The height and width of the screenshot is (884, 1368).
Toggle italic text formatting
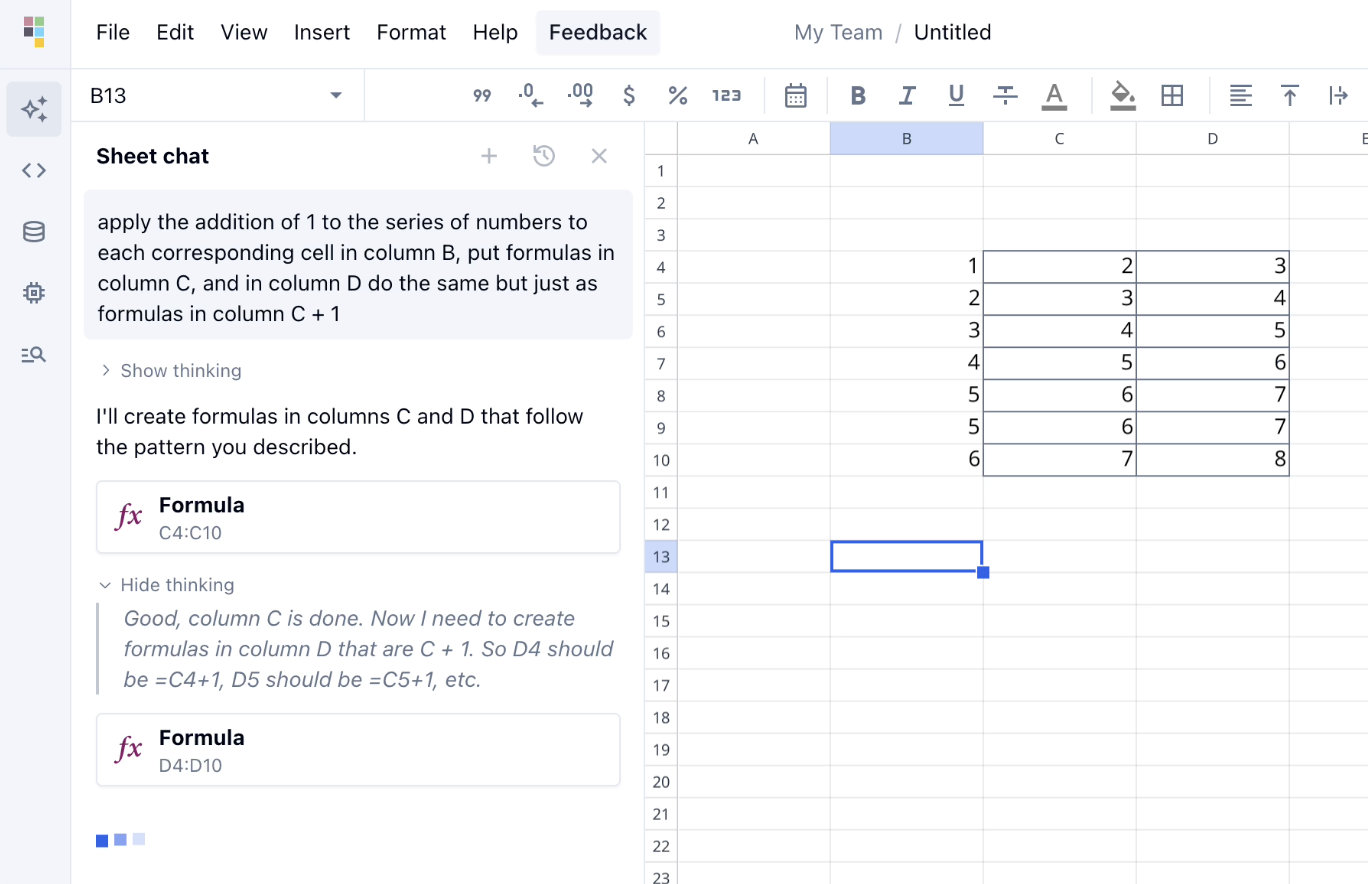point(907,96)
